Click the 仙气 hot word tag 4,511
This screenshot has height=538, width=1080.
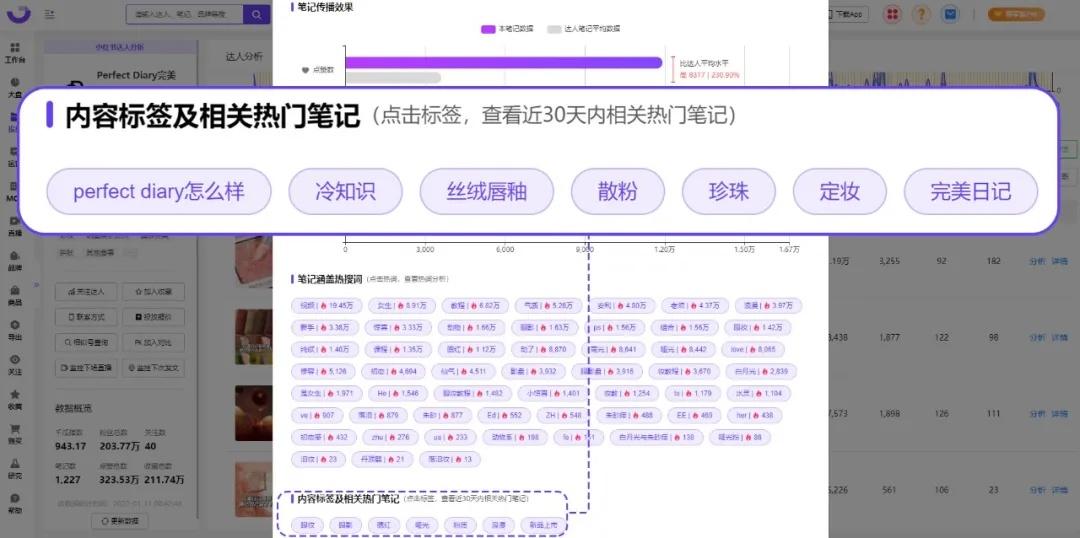[462, 371]
